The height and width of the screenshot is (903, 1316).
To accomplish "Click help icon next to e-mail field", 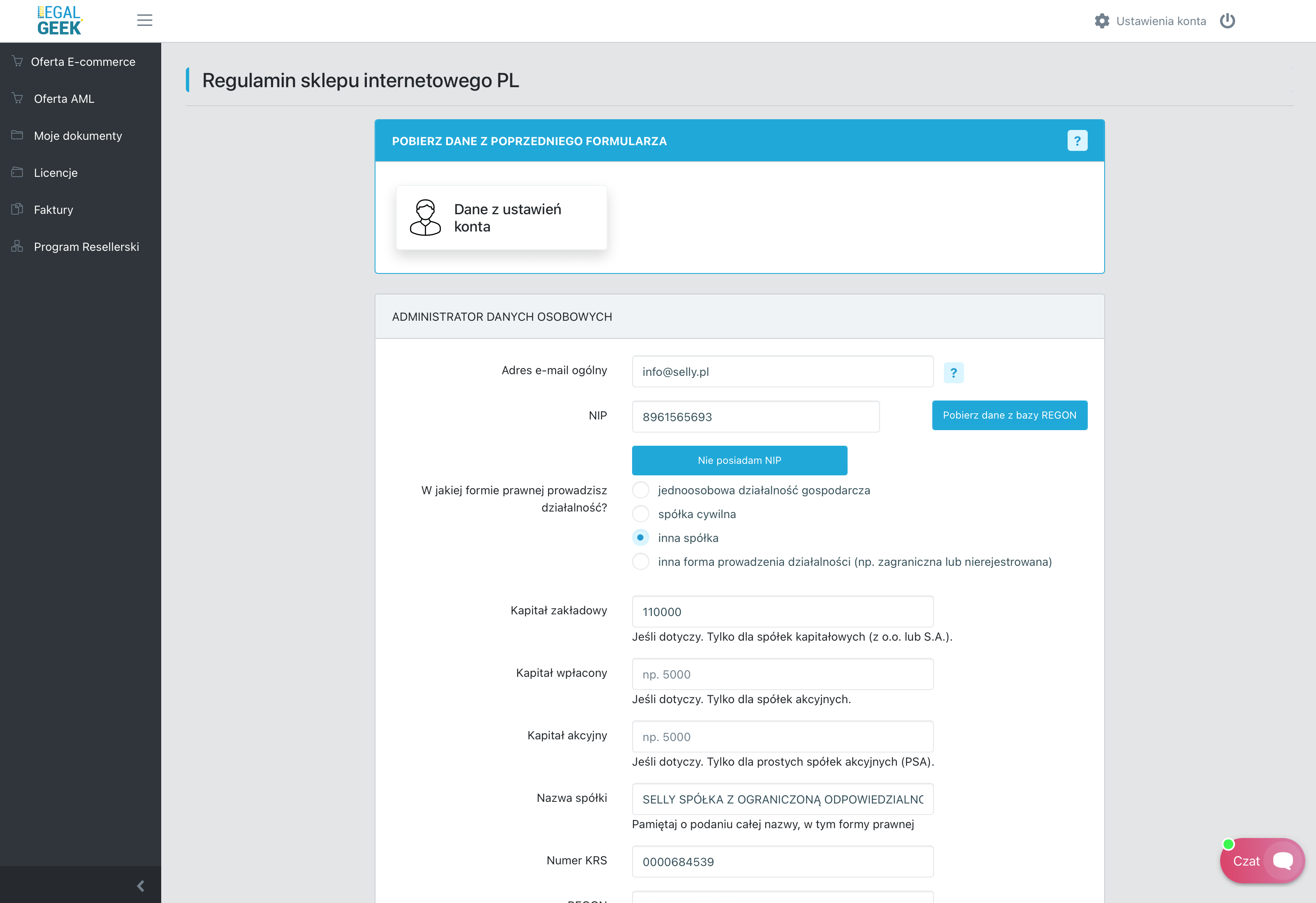I will click(x=953, y=373).
